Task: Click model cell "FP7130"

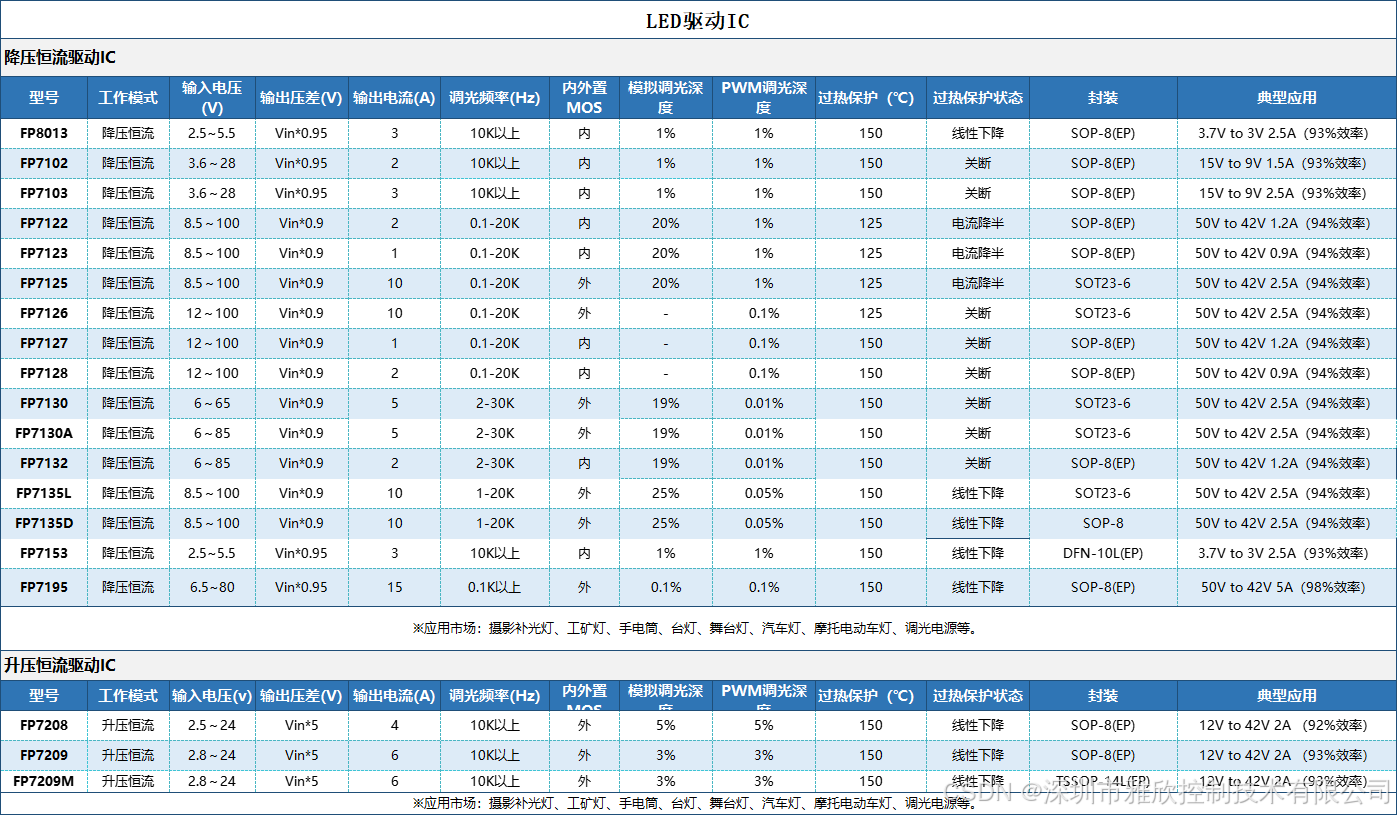Action: click(44, 403)
